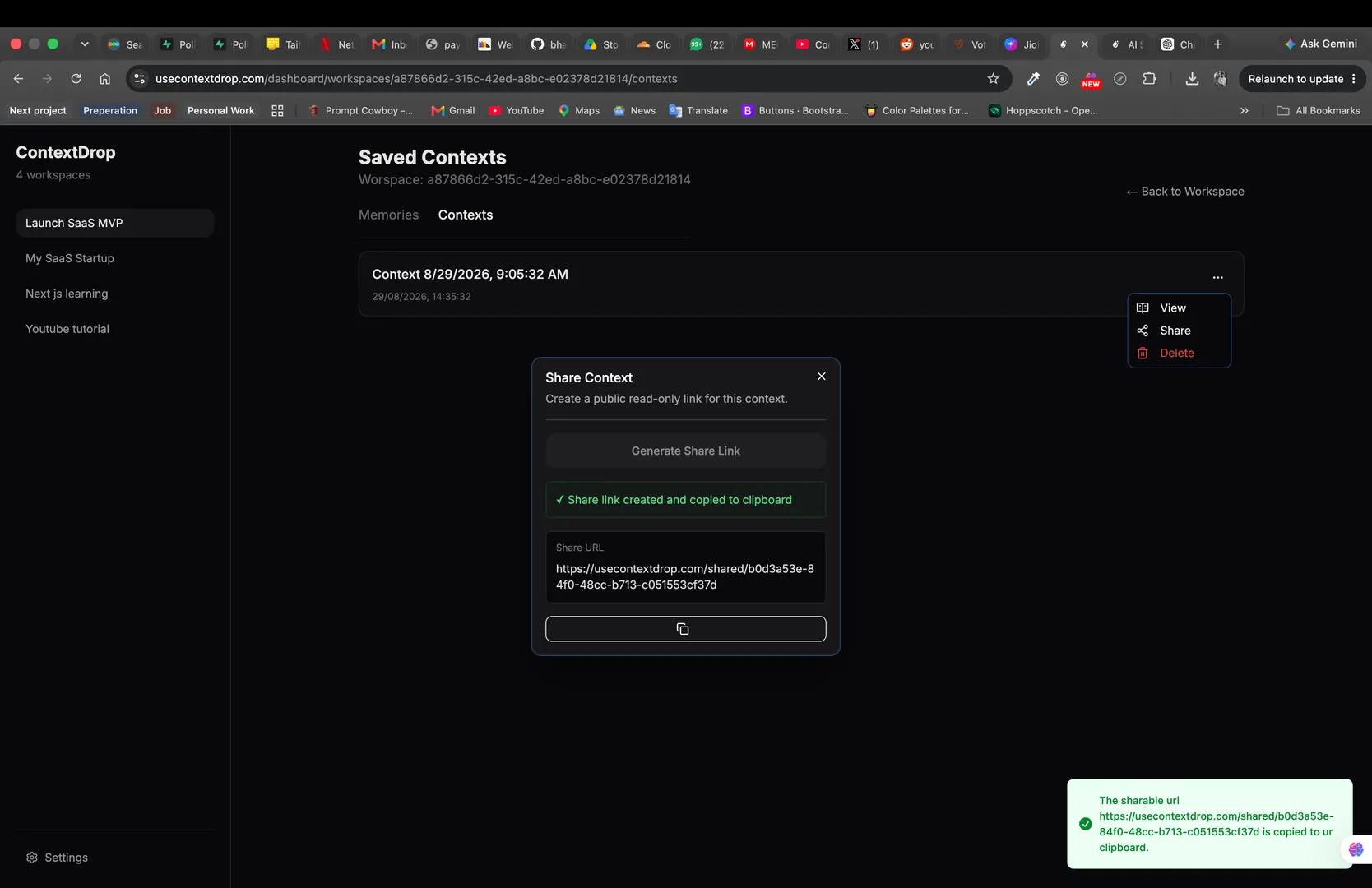Switch to the Gmail Inbox tab
Image resolution: width=1372 pixels, height=888 pixels.
pos(389,44)
